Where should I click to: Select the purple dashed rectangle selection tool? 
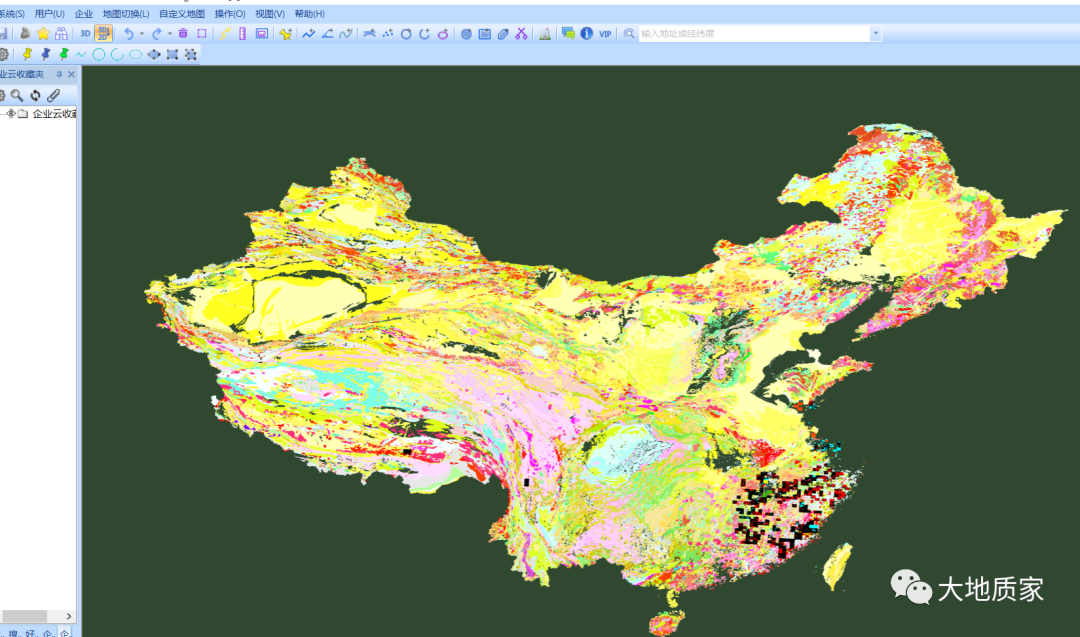tap(202, 33)
